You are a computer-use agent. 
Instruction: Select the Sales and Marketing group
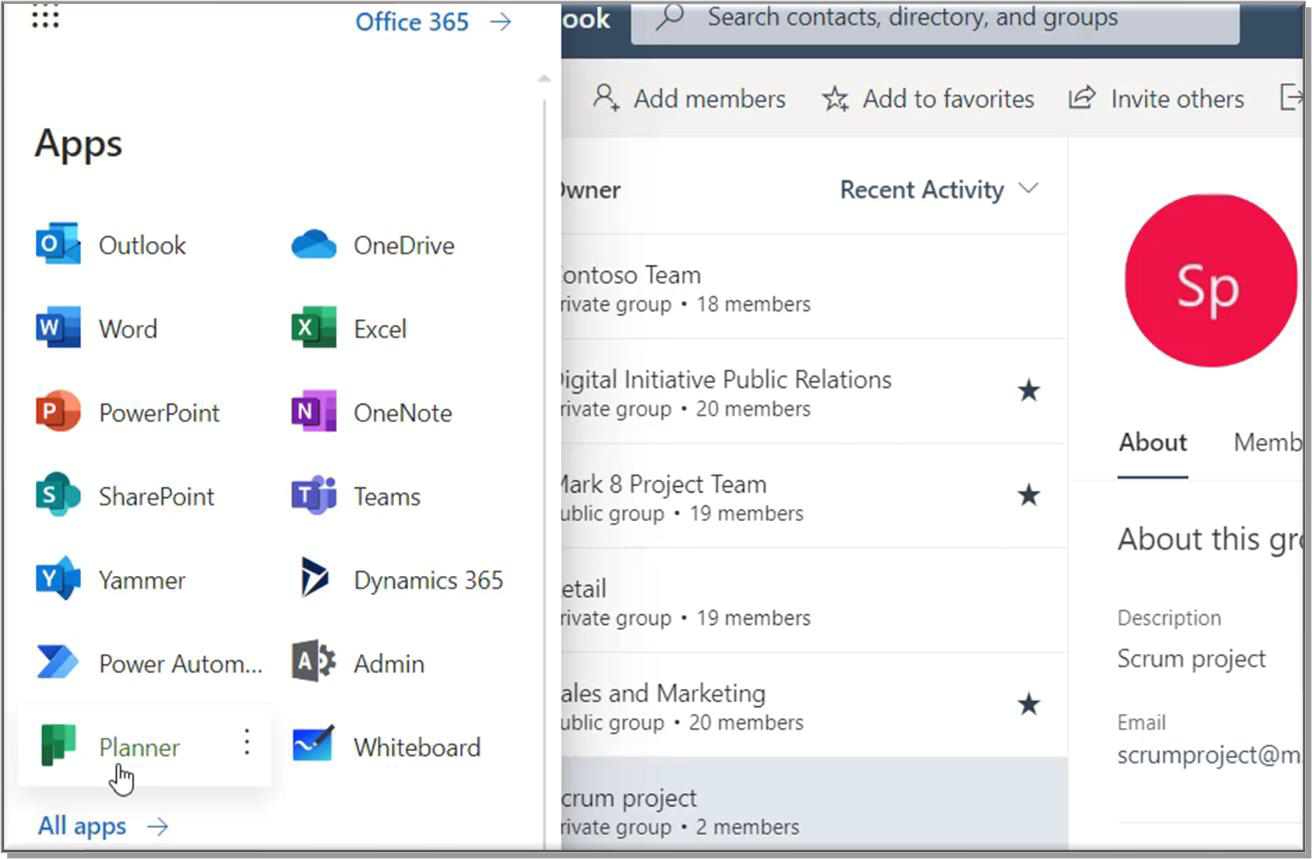tap(814, 705)
